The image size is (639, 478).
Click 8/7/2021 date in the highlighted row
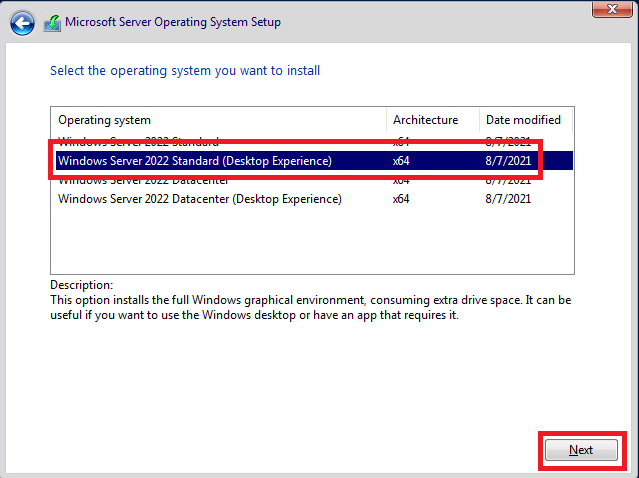tap(506, 160)
